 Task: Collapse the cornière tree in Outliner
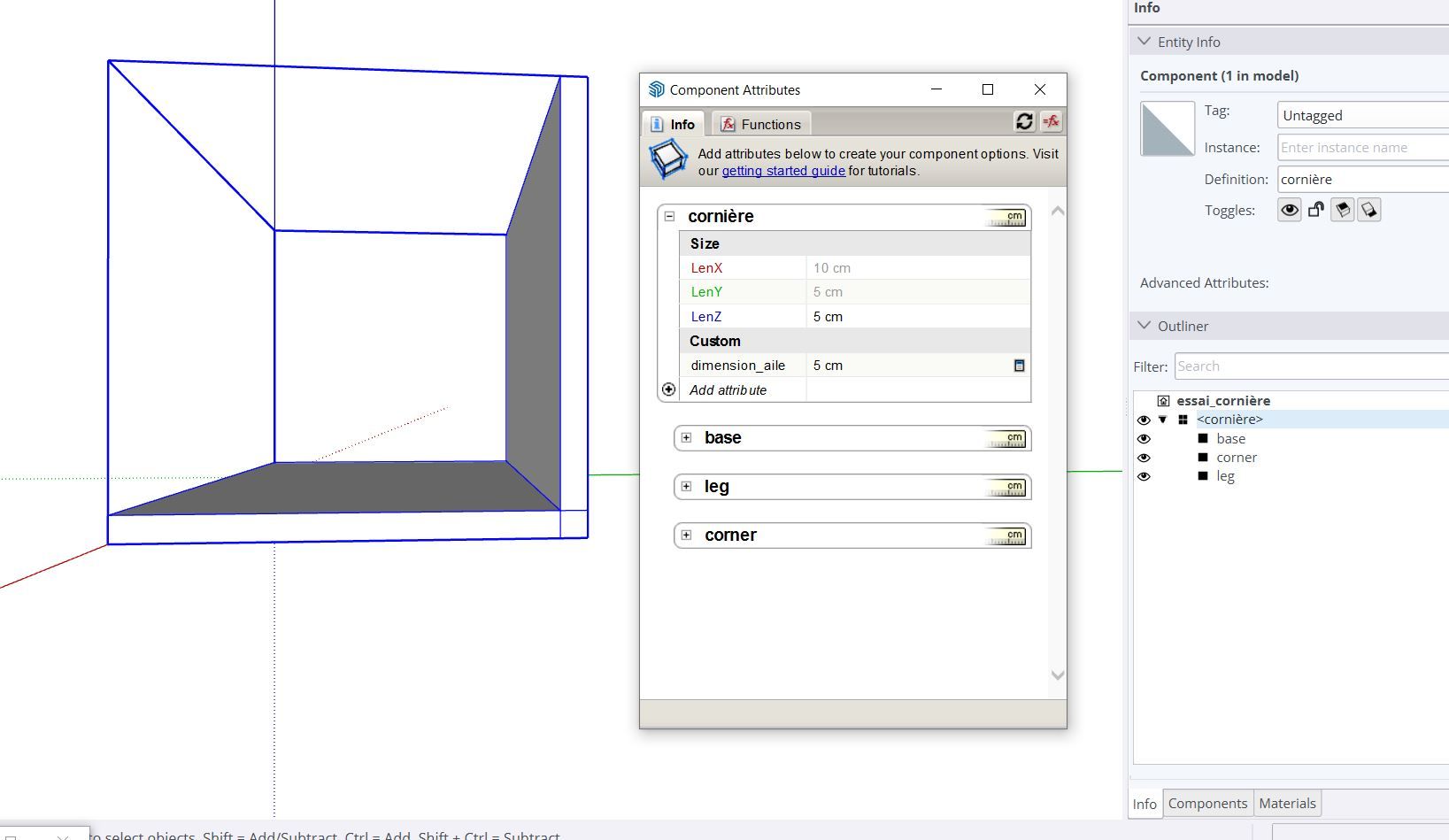pos(1163,420)
